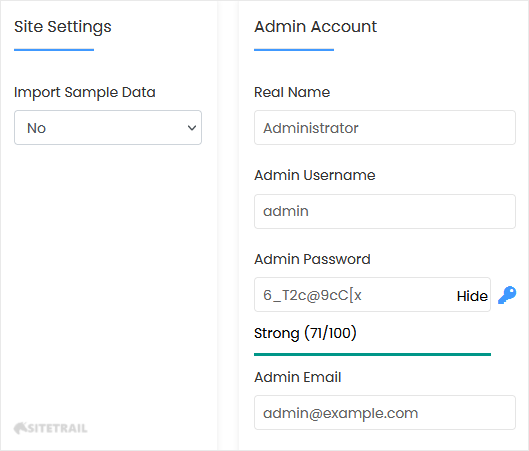The width and height of the screenshot is (529, 451).
Task: Click the Sitetrail watermark logo
Action: click(x=51, y=428)
